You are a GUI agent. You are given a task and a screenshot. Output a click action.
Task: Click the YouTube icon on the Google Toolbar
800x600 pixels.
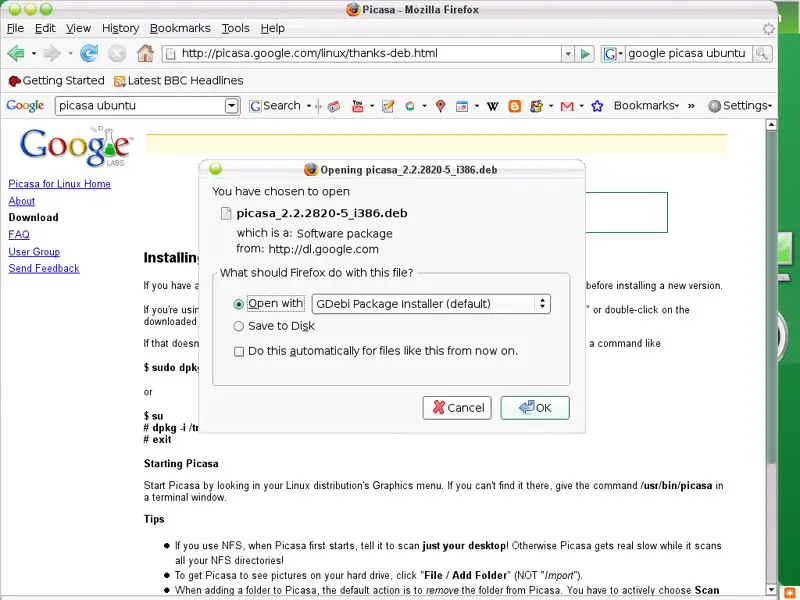pyautogui.click(x=358, y=106)
